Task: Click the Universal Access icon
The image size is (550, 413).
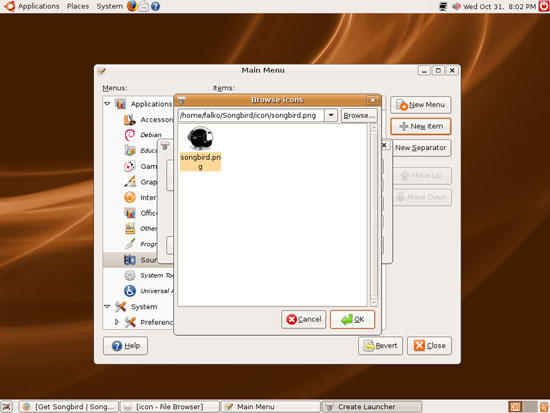Action: coord(130,291)
